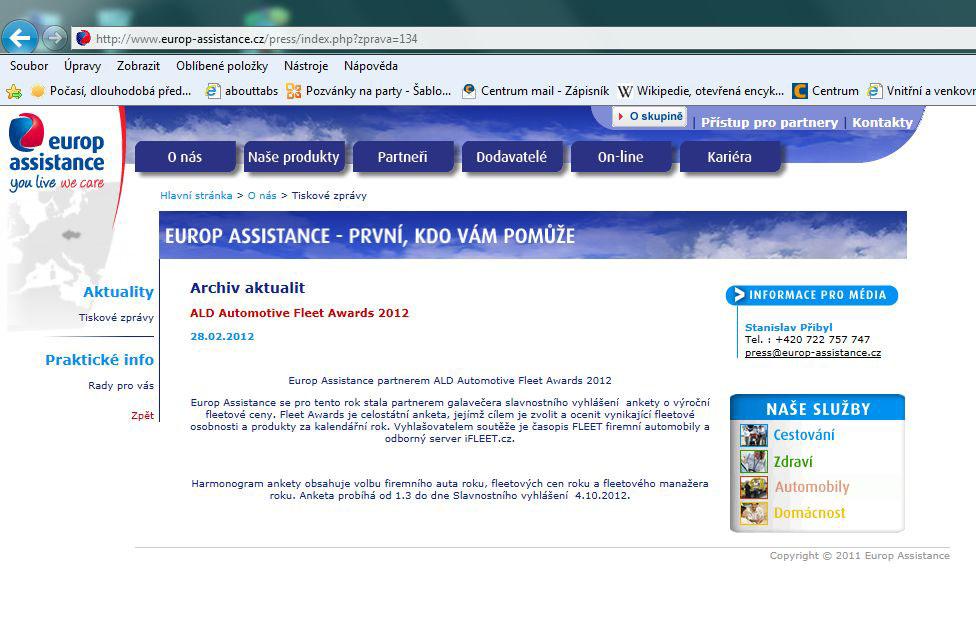Click the Stanislav Přibyl contact name
Viewport: 976px width, 624px height.
coord(789,327)
